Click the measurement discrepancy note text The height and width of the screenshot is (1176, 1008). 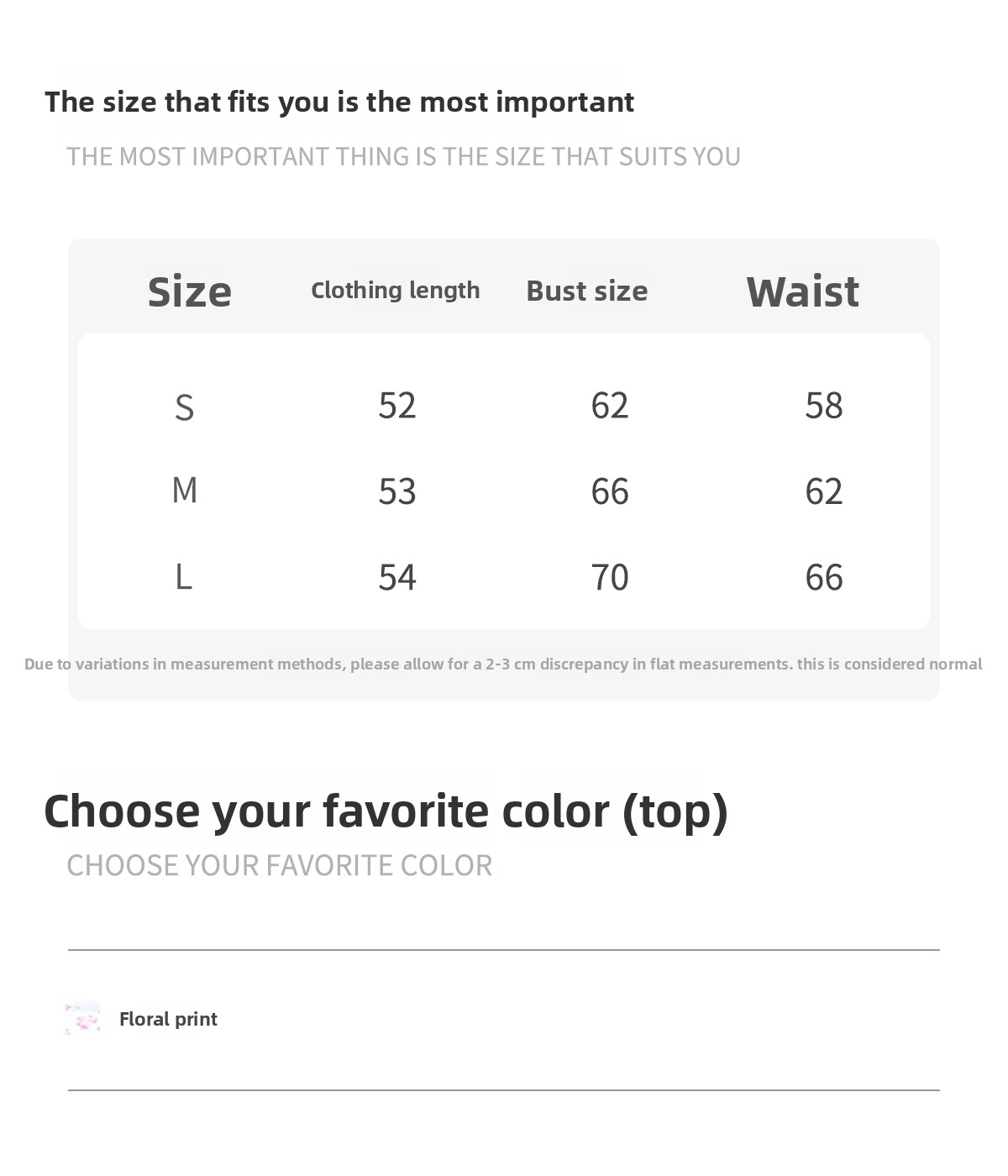coord(503,664)
